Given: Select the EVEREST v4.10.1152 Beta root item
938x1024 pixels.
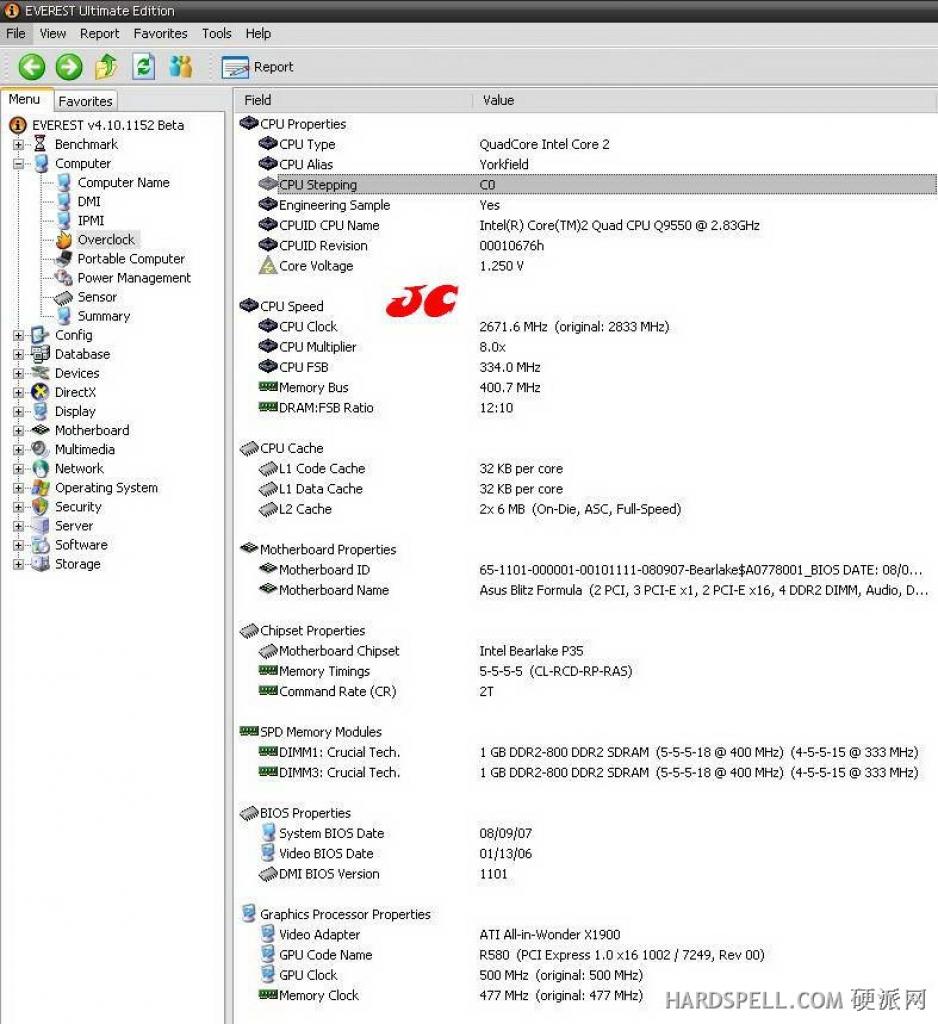Looking at the screenshot, I should [x=108, y=125].
